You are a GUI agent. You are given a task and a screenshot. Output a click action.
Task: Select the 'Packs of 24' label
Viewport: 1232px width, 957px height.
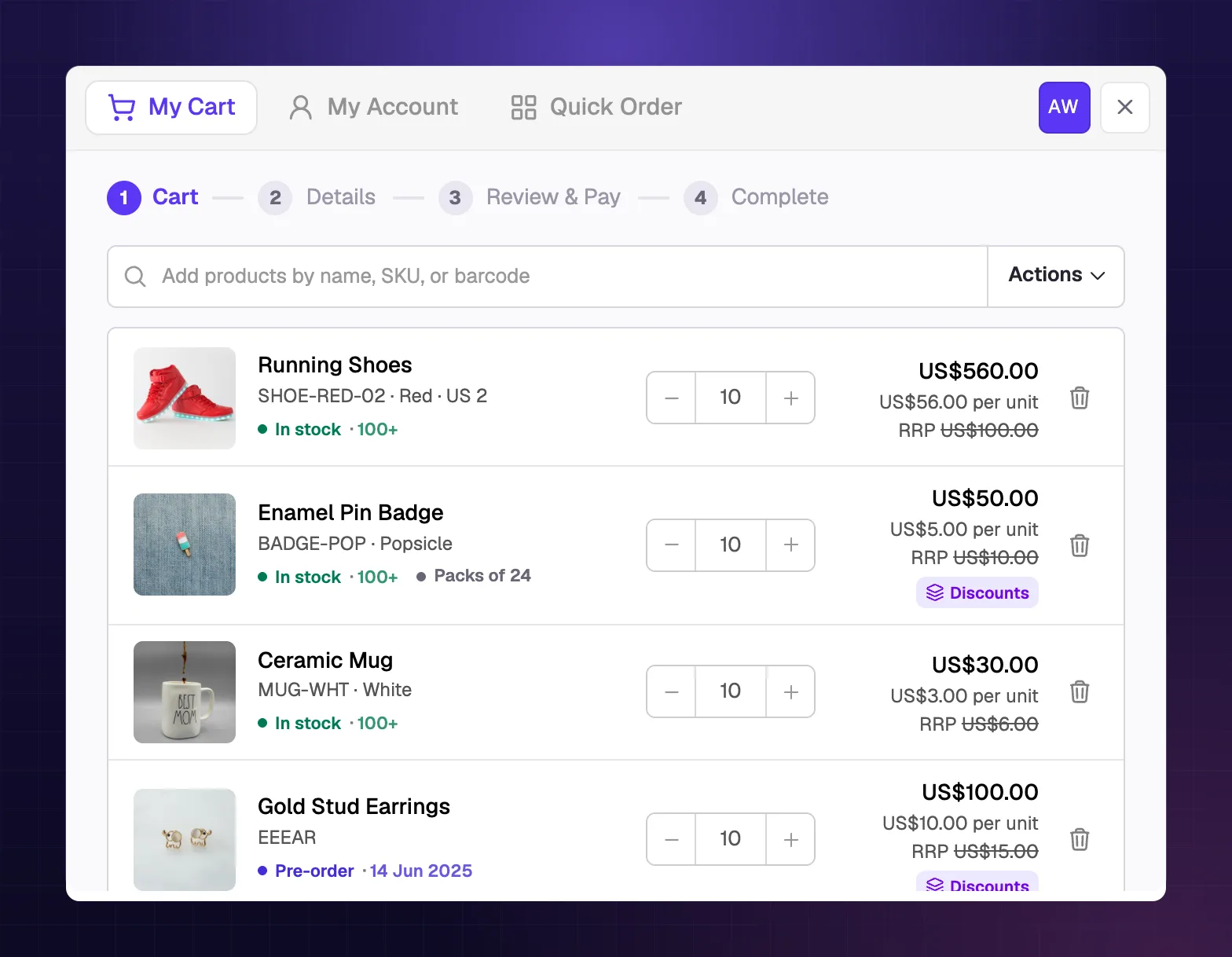(x=482, y=576)
